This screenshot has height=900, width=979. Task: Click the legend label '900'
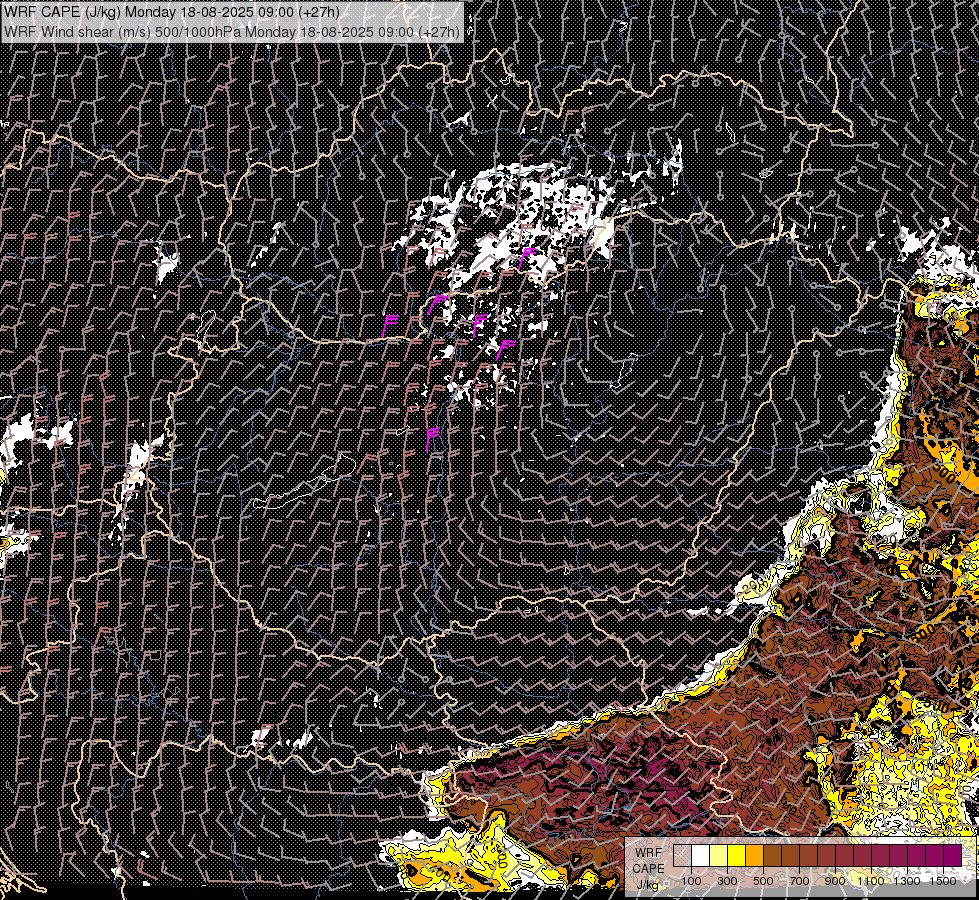(x=835, y=881)
